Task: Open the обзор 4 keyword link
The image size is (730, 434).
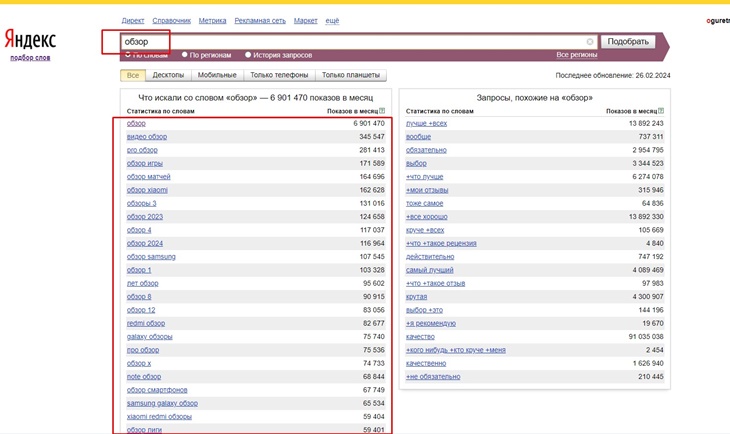Action: [x=139, y=230]
